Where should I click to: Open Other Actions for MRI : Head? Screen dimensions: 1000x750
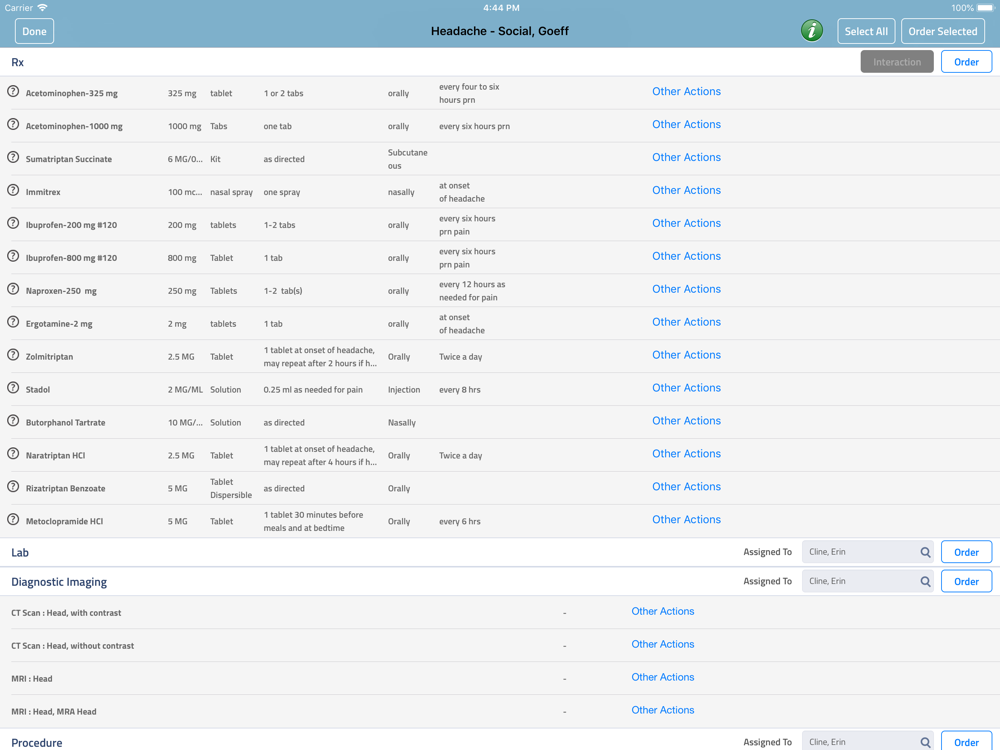(x=662, y=677)
